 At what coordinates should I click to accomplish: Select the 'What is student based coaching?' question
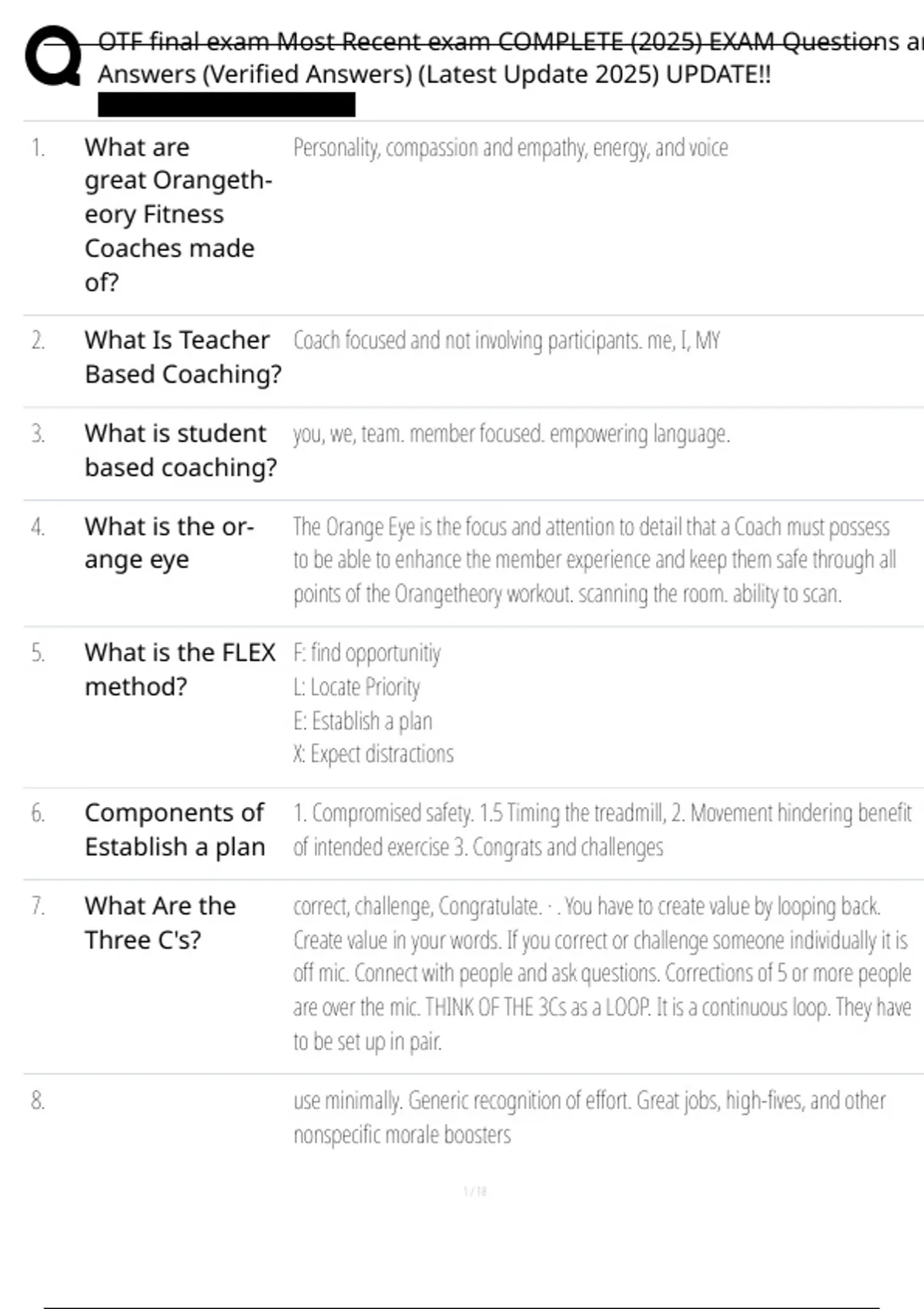tap(180, 450)
